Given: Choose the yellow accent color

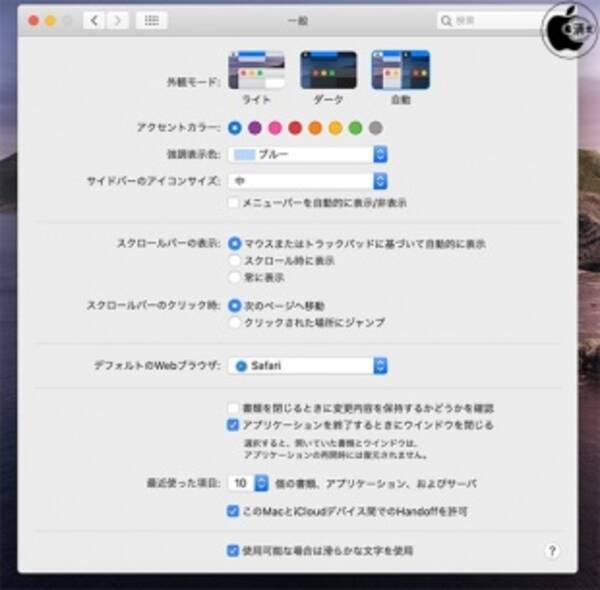Looking at the screenshot, I should 335,128.
